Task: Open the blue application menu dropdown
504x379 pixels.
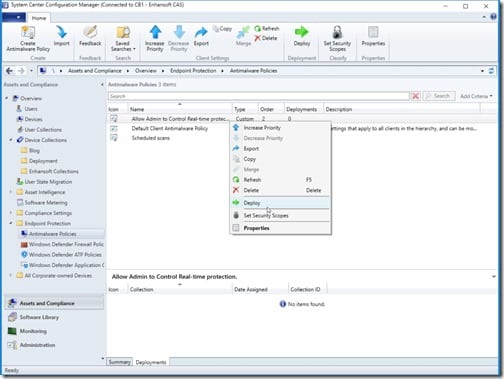Action: tap(14, 17)
